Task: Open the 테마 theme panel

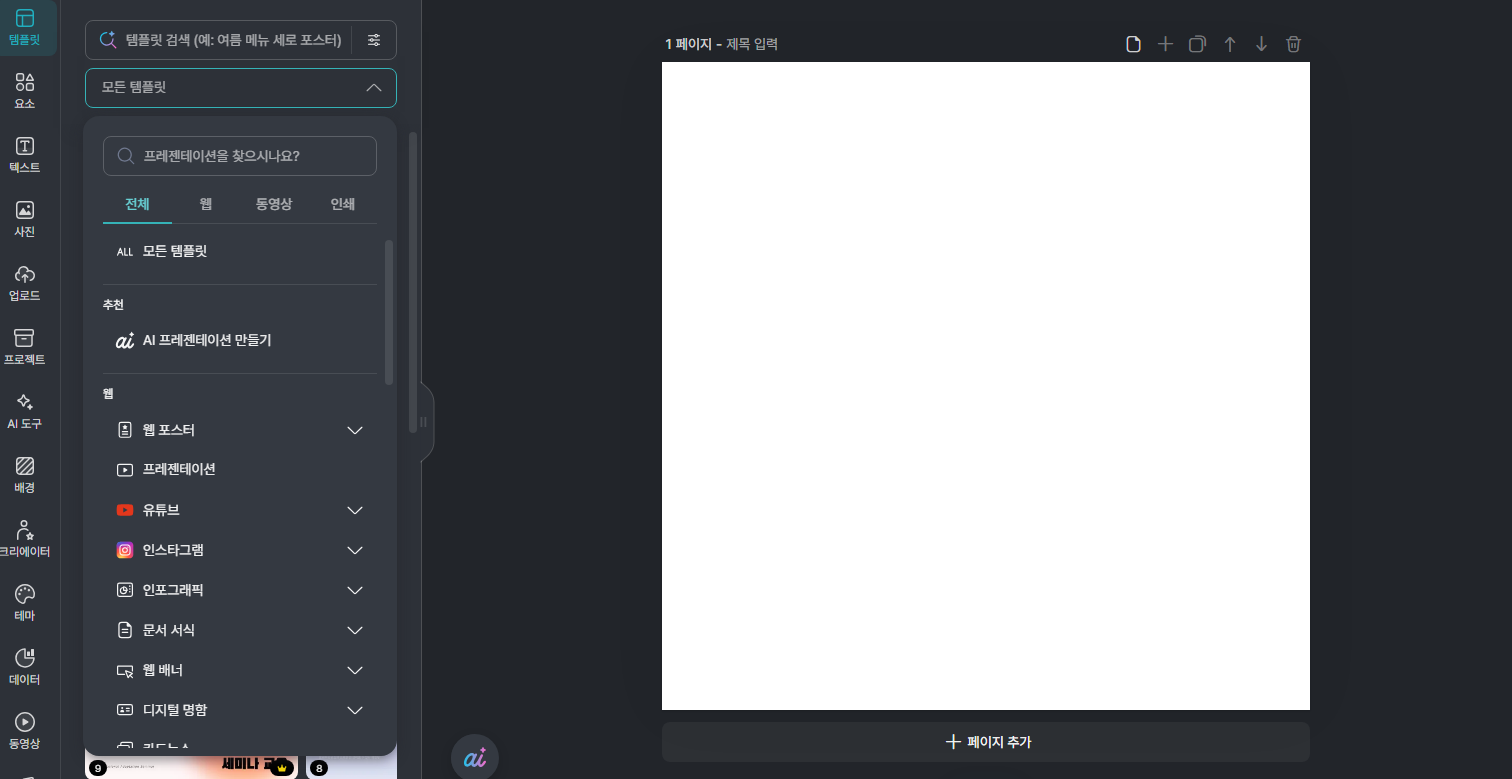Action: [25, 603]
